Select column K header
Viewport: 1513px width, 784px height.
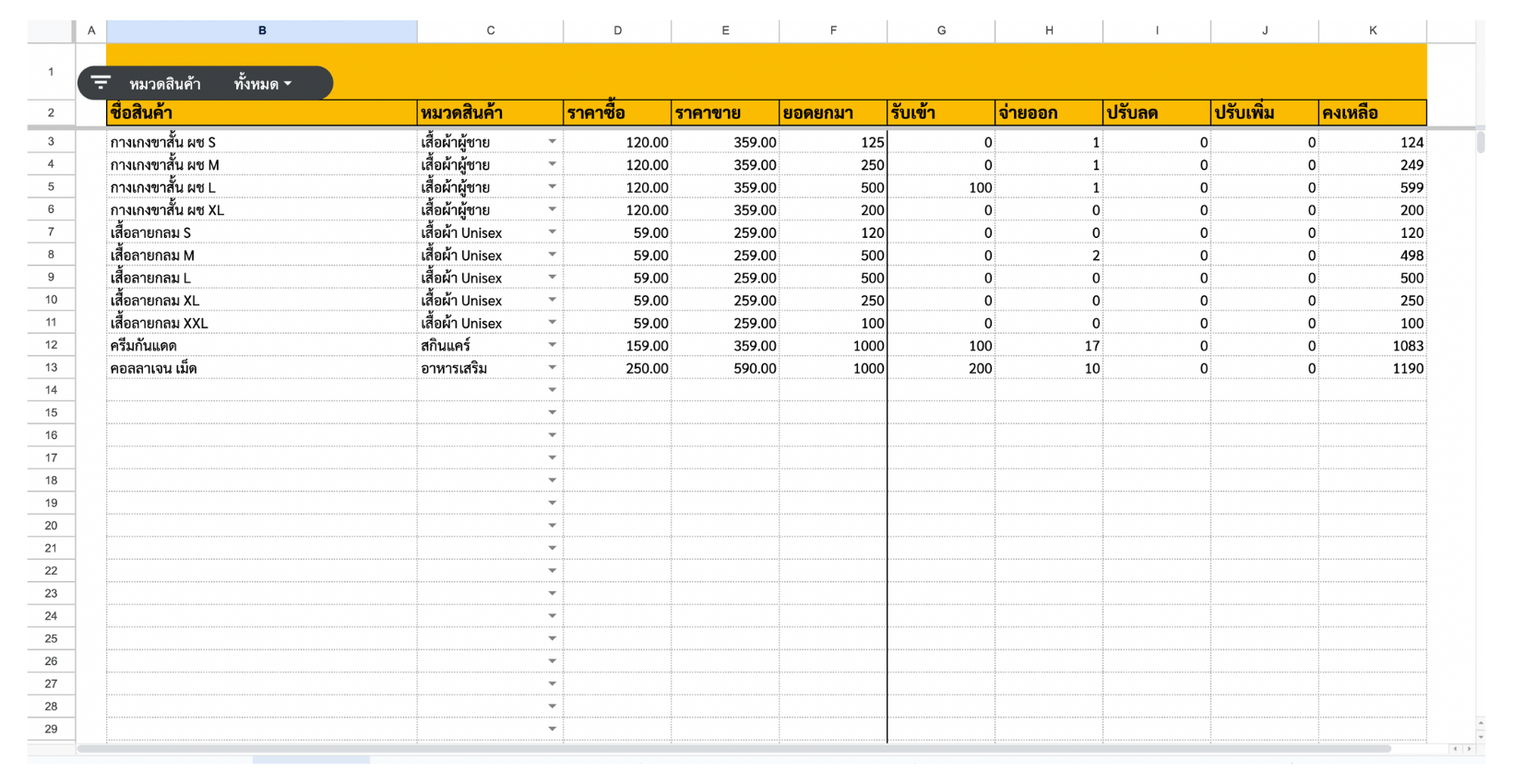click(1373, 30)
